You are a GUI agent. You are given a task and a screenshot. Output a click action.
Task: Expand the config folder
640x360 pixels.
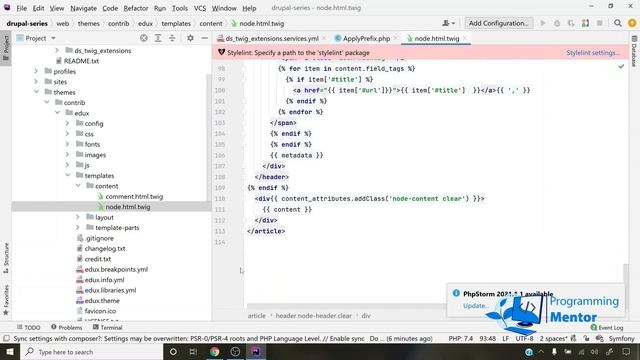point(67,123)
